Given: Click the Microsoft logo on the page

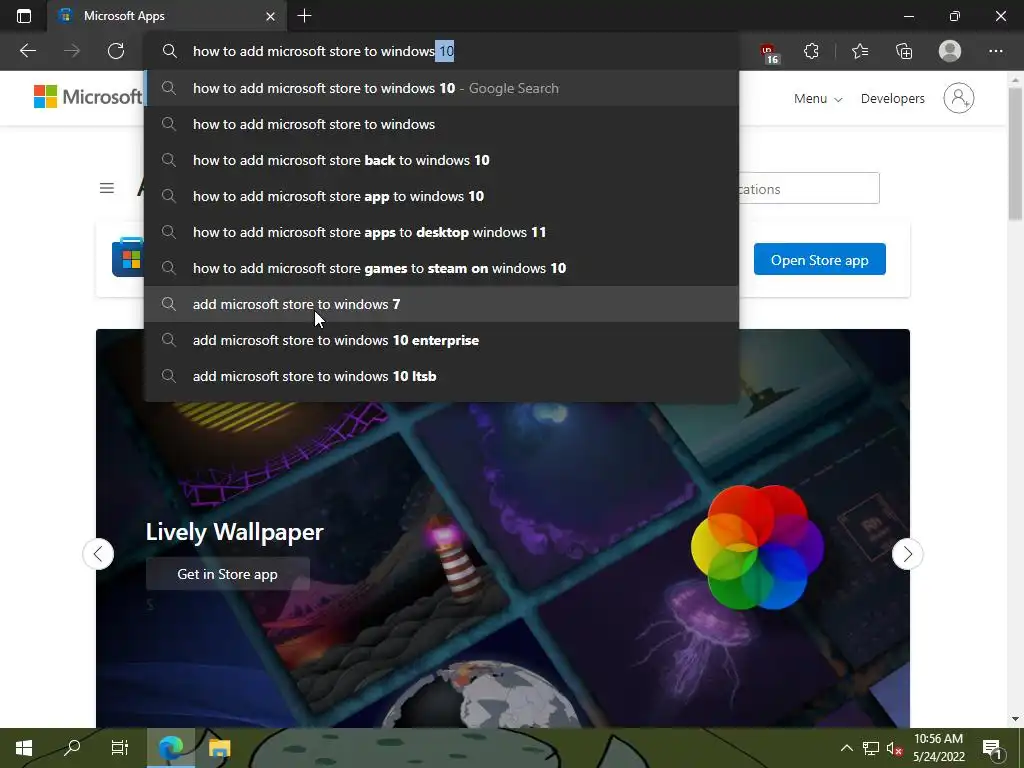Looking at the screenshot, I should 88,97.
